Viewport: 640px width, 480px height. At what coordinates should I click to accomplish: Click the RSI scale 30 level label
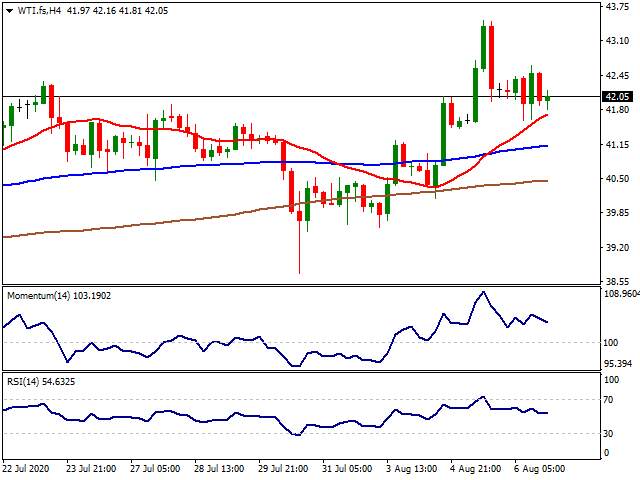(x=609, y=433)
